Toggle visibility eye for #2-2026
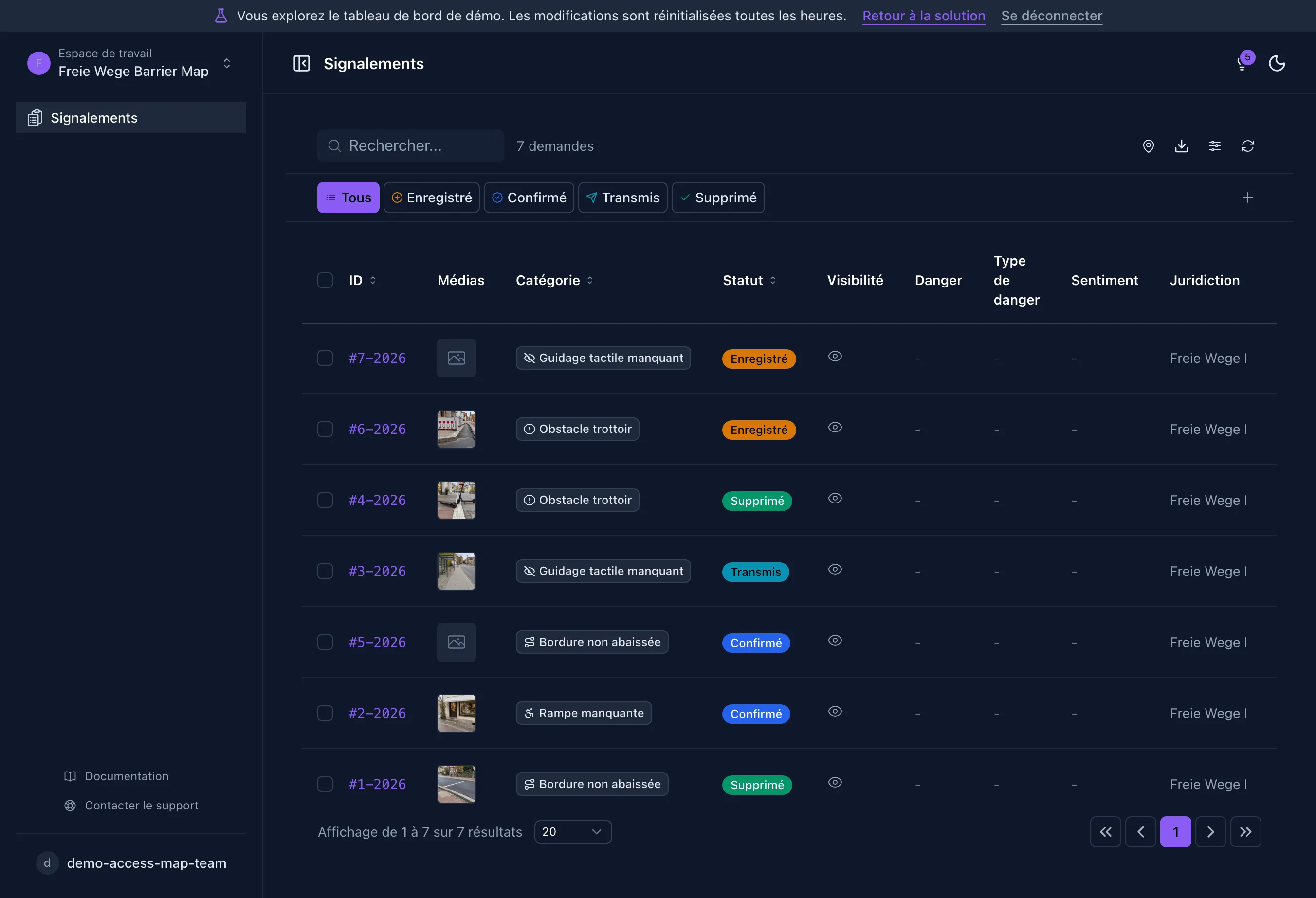 pyautogui.click(x=835, y=711)
